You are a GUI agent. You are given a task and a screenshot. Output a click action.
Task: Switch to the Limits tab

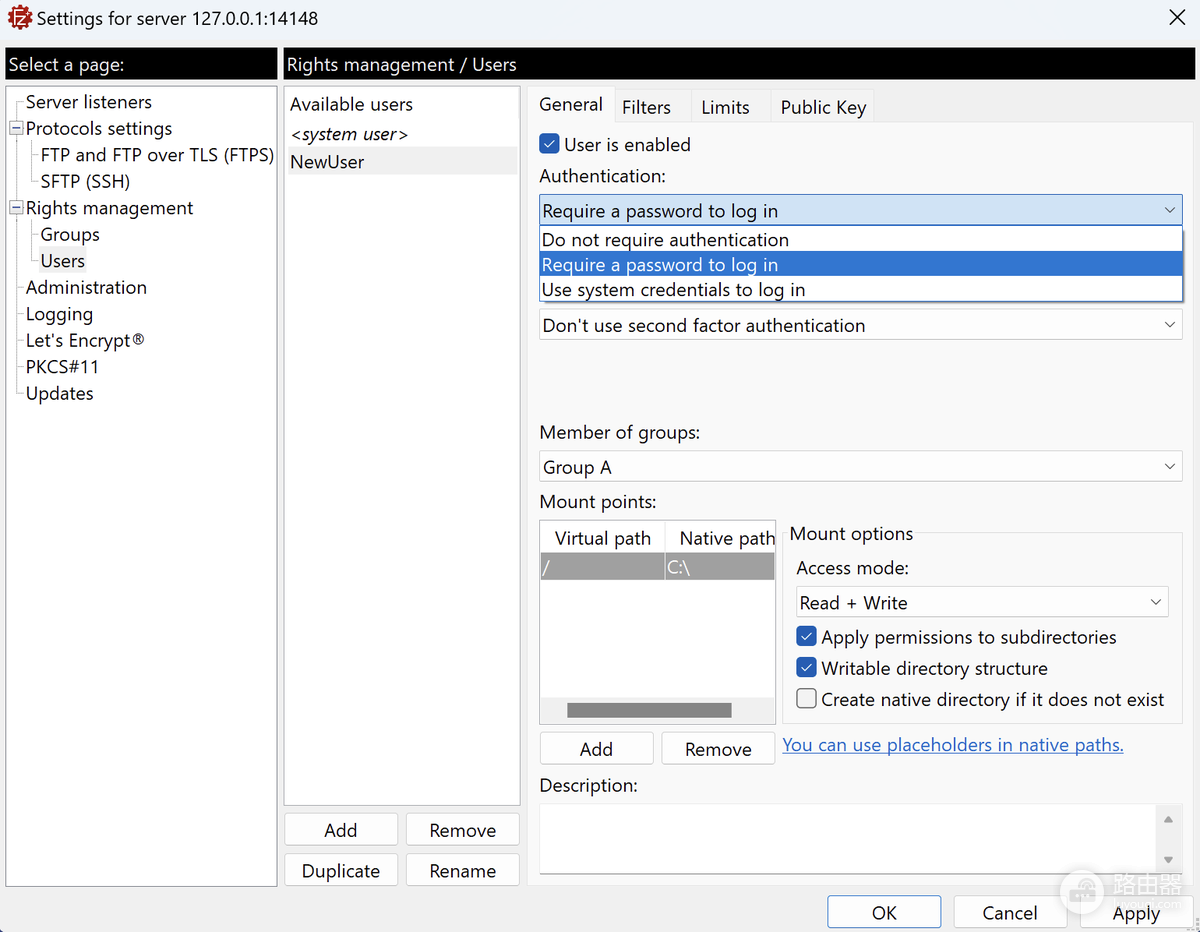coord(725,107)
